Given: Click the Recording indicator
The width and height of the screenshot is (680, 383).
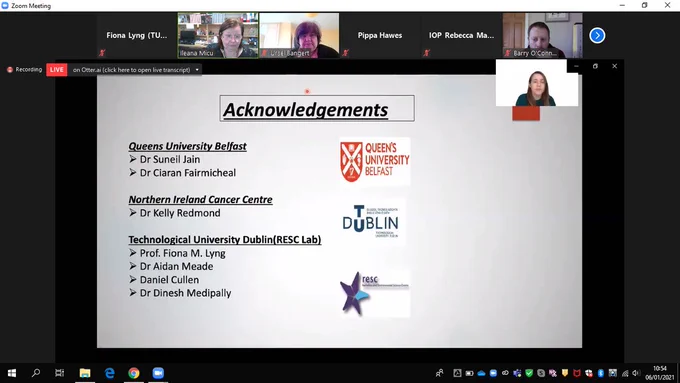Looking at the screenshot, I should click(x=25, y=69).
